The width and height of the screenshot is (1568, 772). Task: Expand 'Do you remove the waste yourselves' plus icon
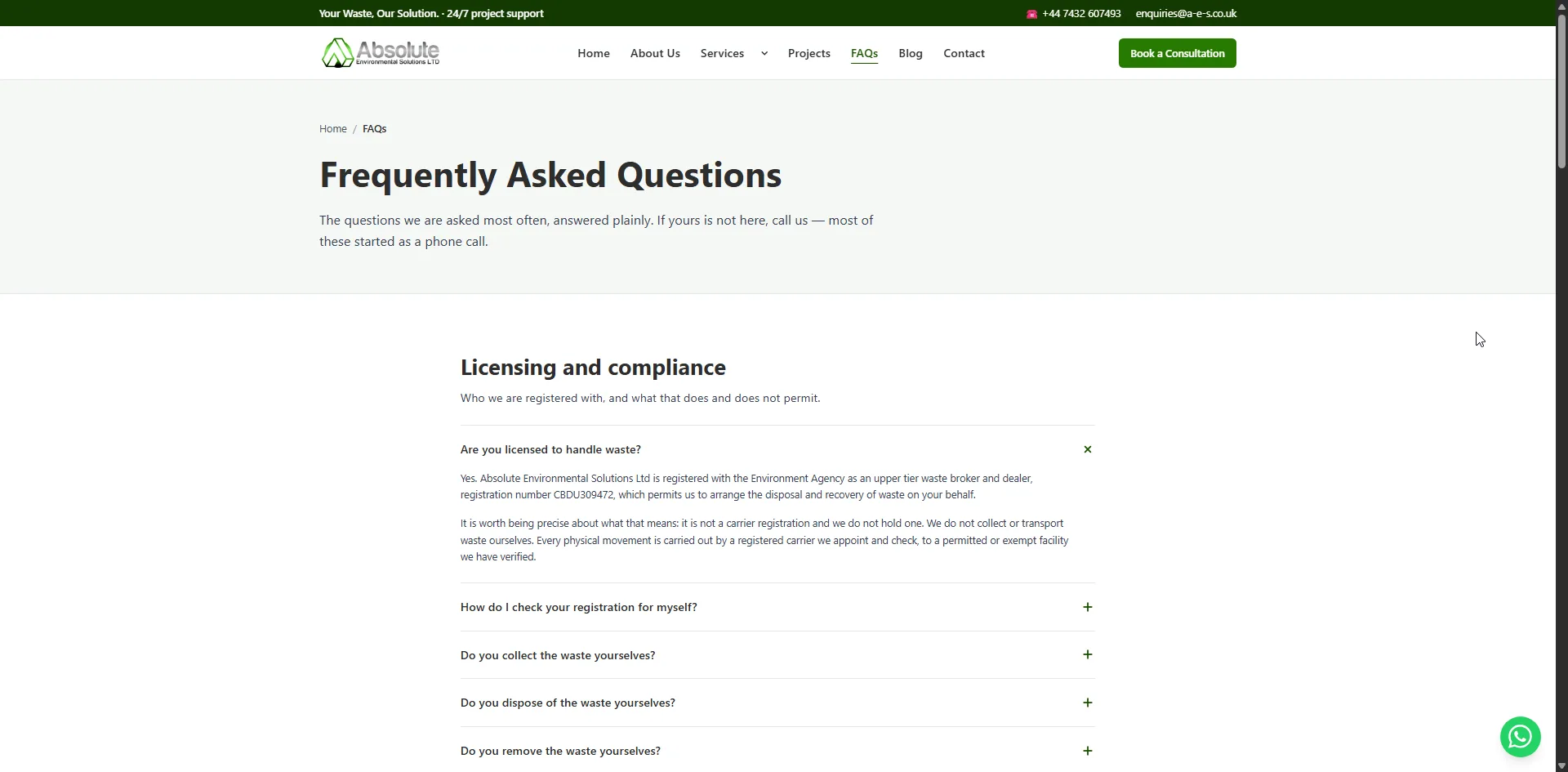click(1087, 751)
